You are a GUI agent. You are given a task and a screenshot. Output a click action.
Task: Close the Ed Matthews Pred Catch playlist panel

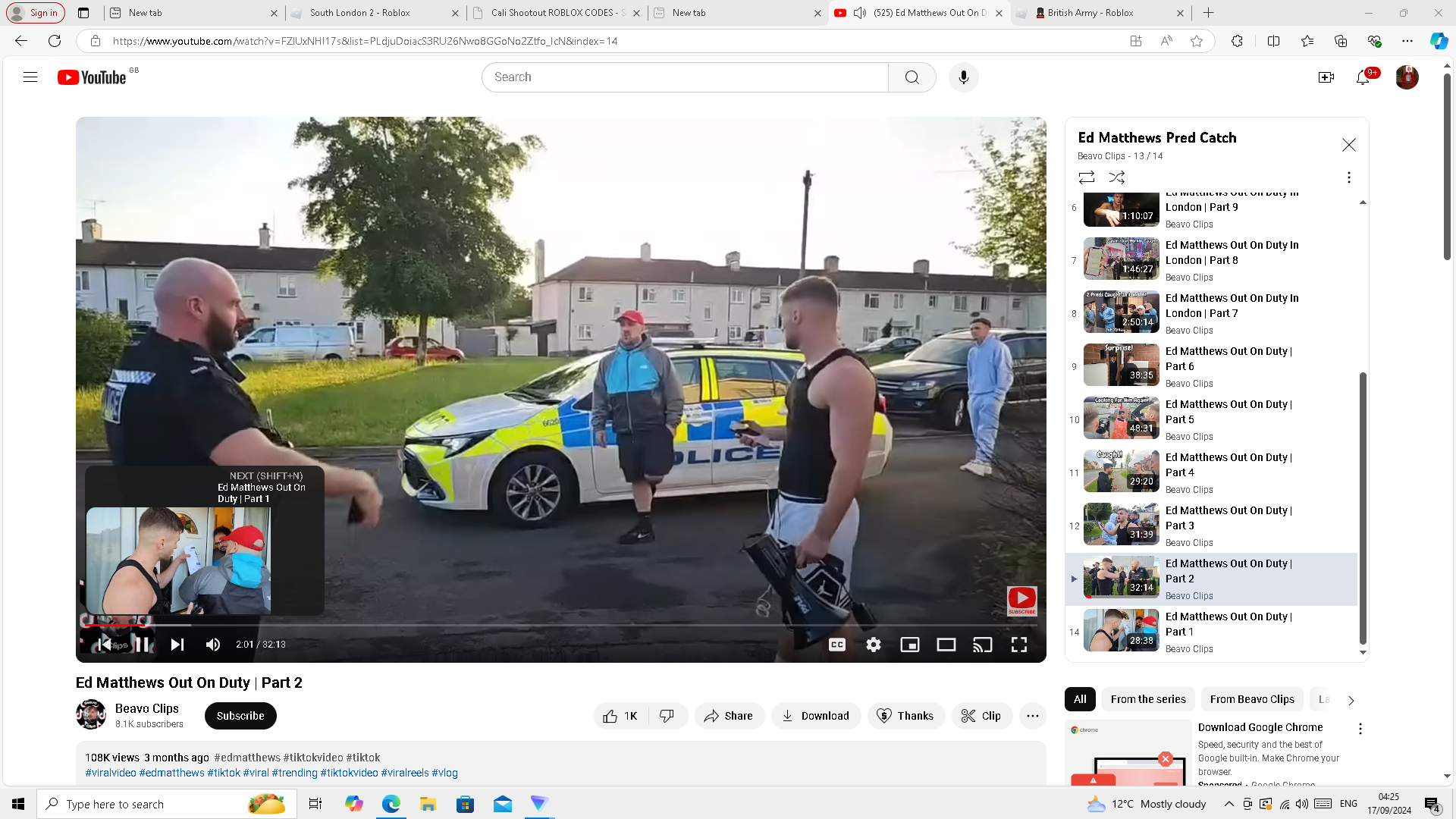click(x=1348, y=145)
